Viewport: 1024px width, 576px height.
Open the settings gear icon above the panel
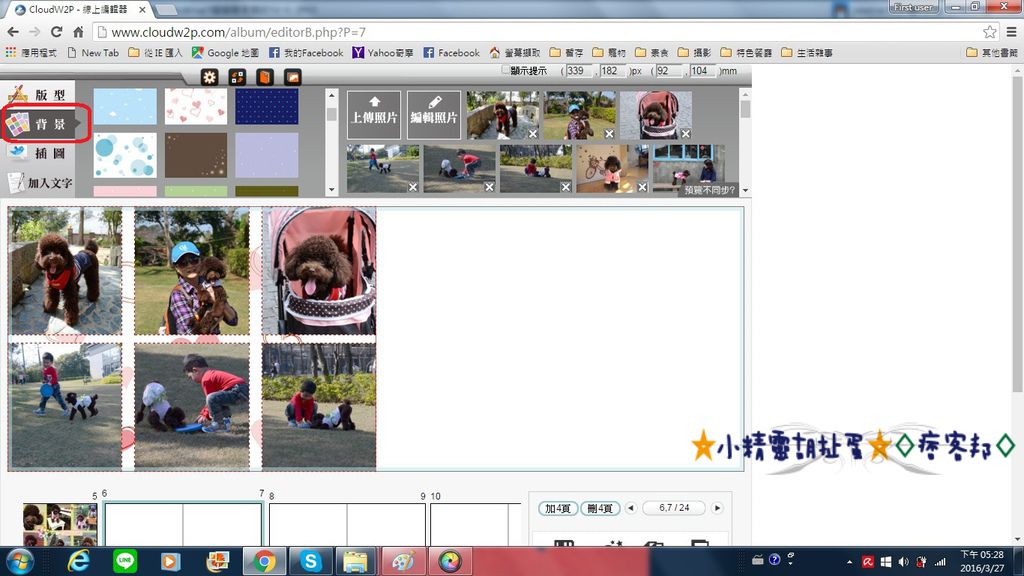tap(209, 78)
